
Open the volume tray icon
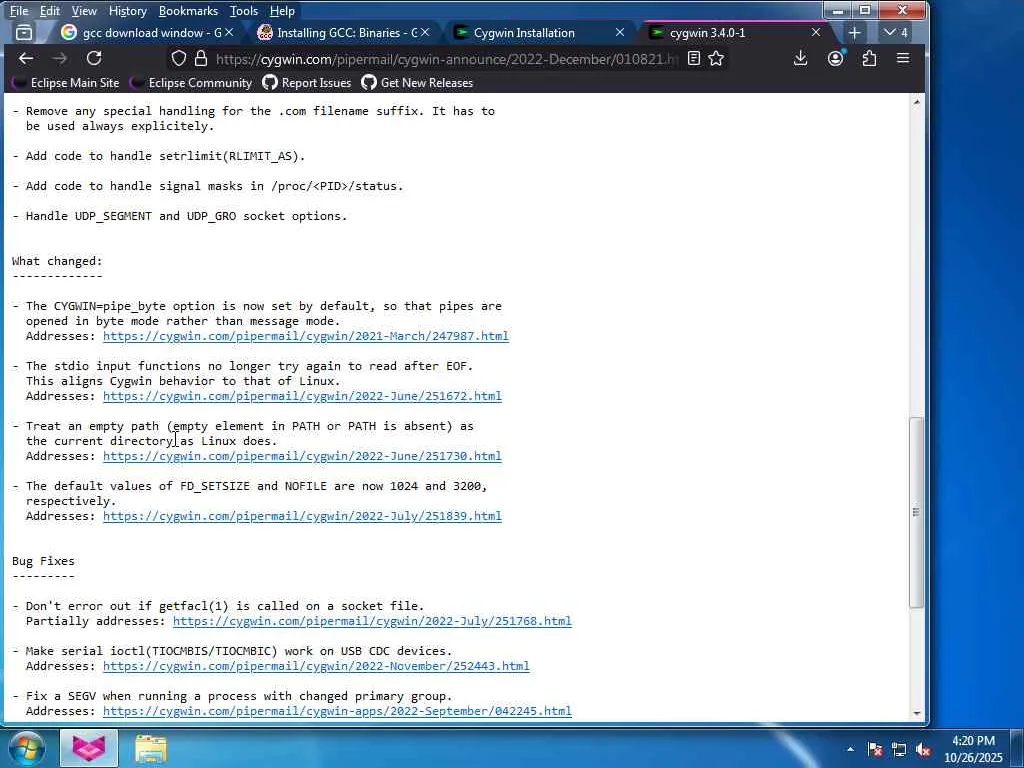coord(923,749)
